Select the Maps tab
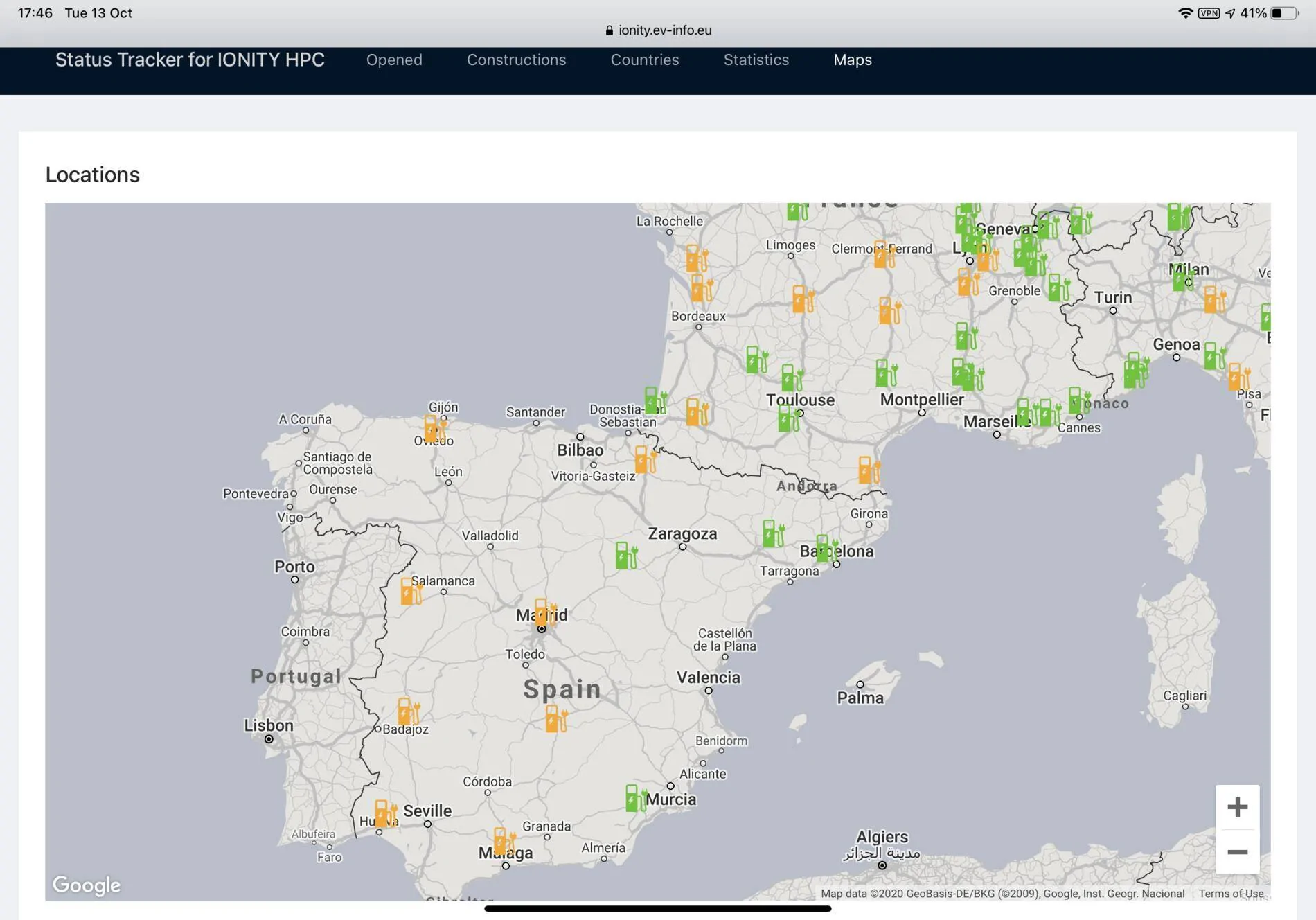The height and width of the screenshot is (920, 1316). pyautogui.click(x=853, y=60)
